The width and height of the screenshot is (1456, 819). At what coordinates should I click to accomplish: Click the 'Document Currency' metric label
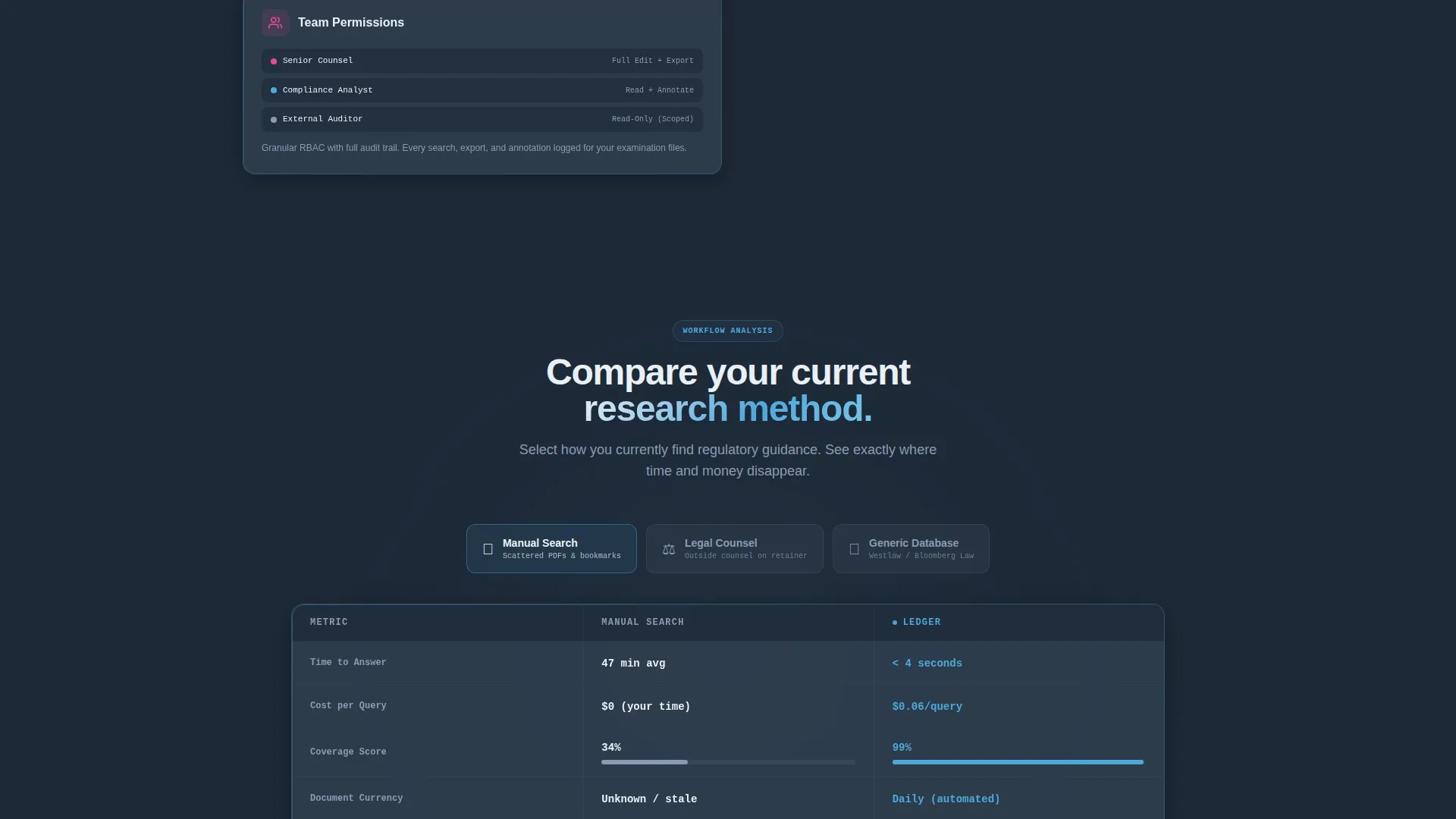(x=356, y=798)
